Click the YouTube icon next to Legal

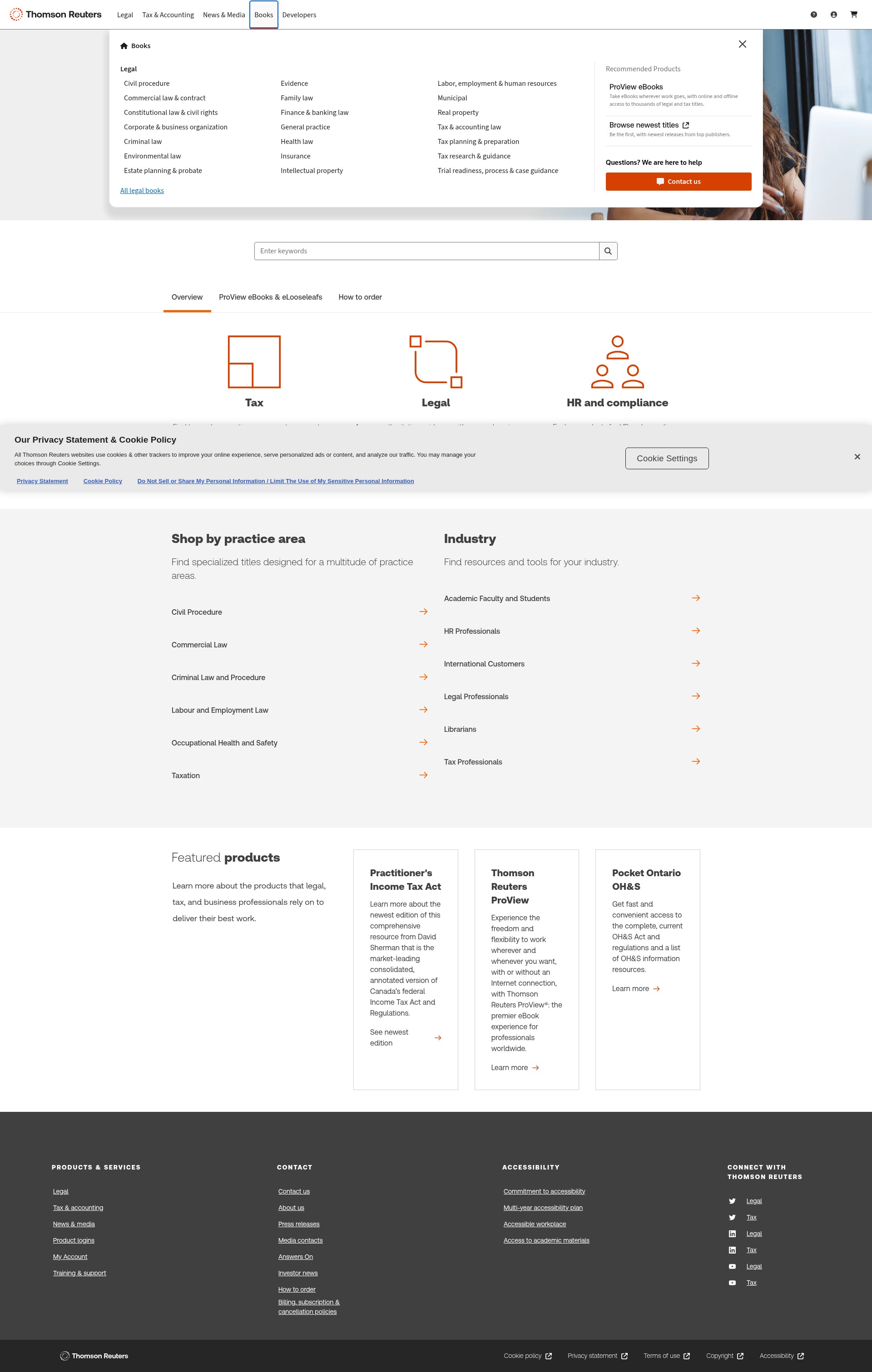[x=732, y=1267]
